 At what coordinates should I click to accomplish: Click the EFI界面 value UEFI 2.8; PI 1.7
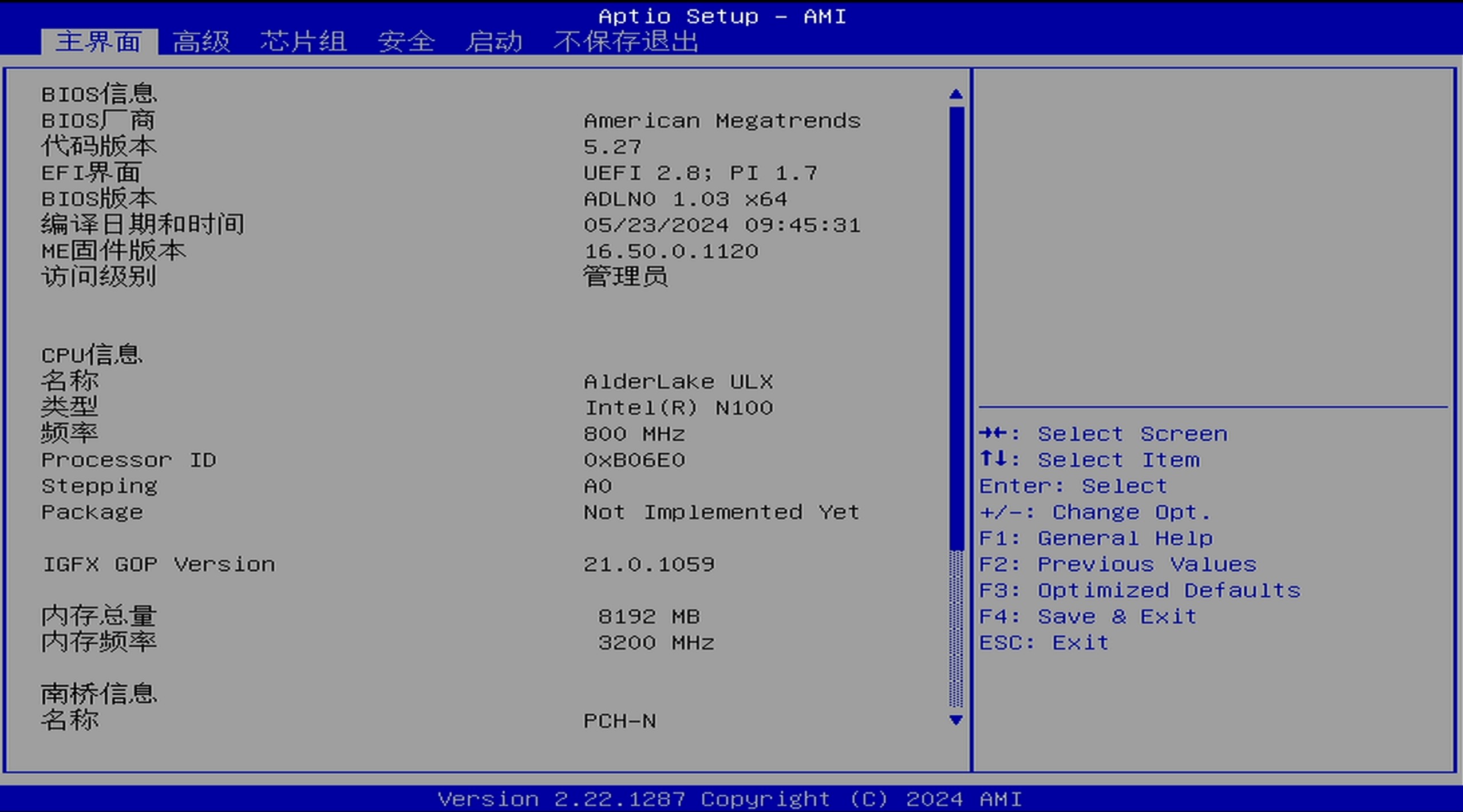coord(701,173)
